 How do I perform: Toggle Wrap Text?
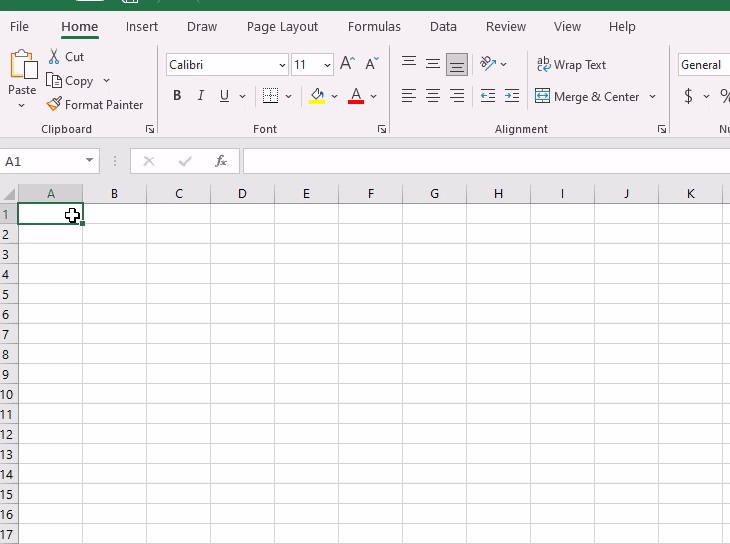571,64
